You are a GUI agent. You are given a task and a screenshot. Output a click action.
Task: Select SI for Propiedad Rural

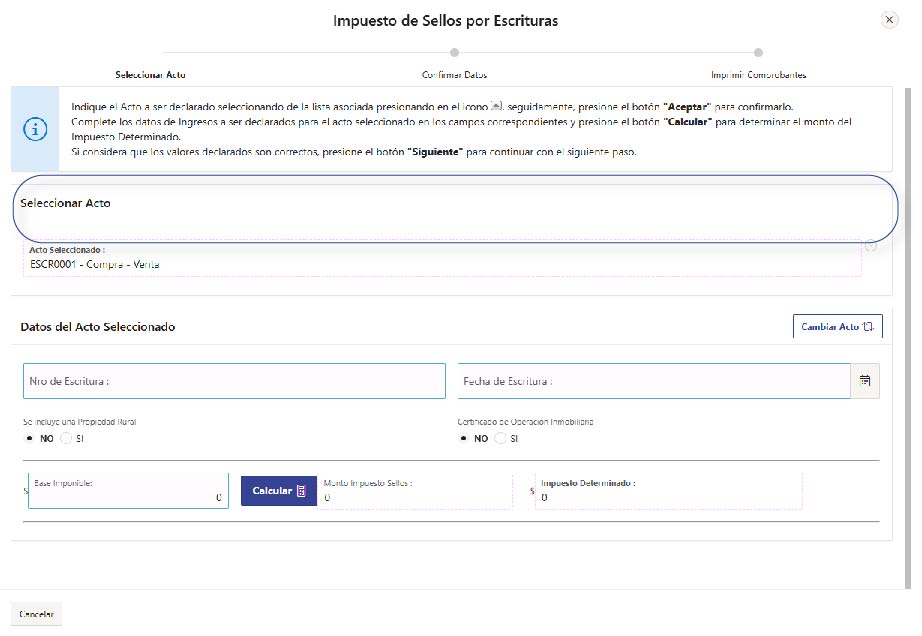66,438
